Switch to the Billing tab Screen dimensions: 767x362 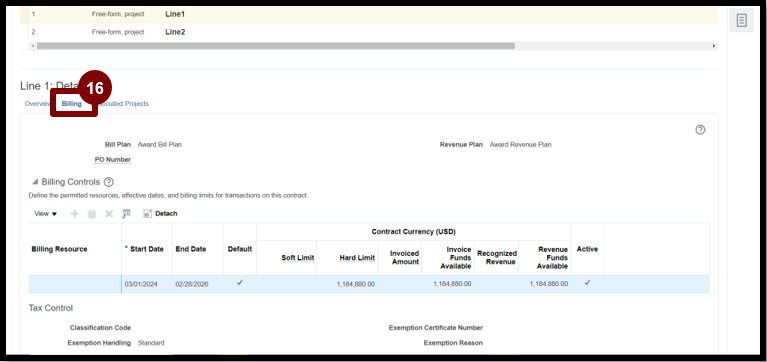tap(72, 104)
